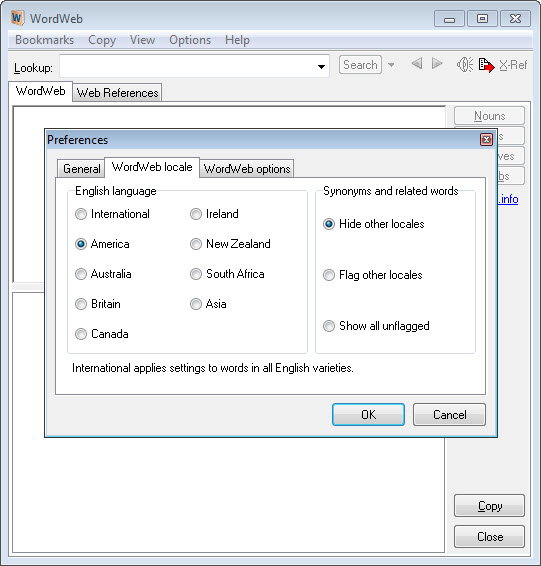Select the Britain locale option
Screen dimensions: 541x566
coord(81,304)
